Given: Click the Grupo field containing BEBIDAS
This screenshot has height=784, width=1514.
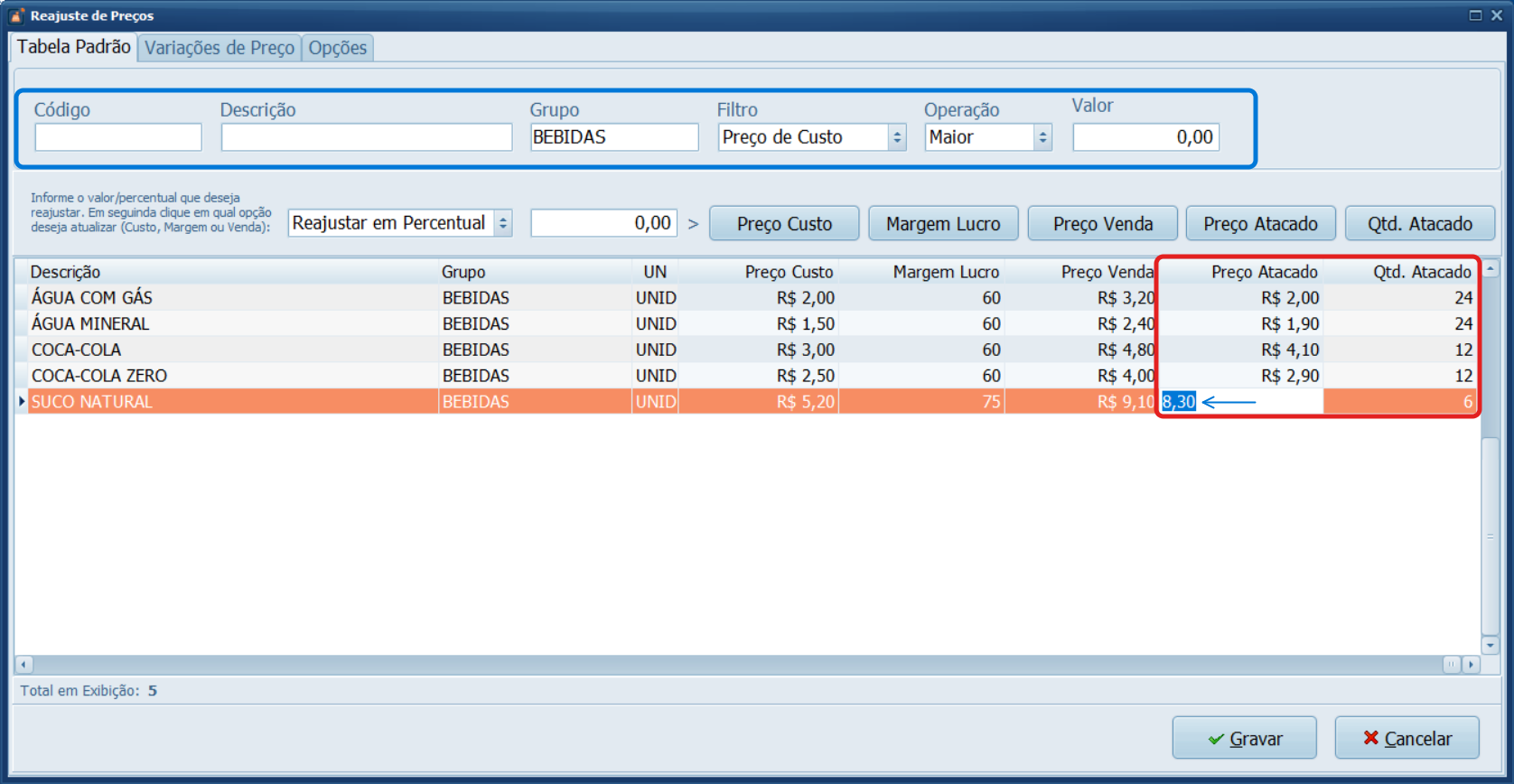Looking at the screenshot, I should coord(613,137).
